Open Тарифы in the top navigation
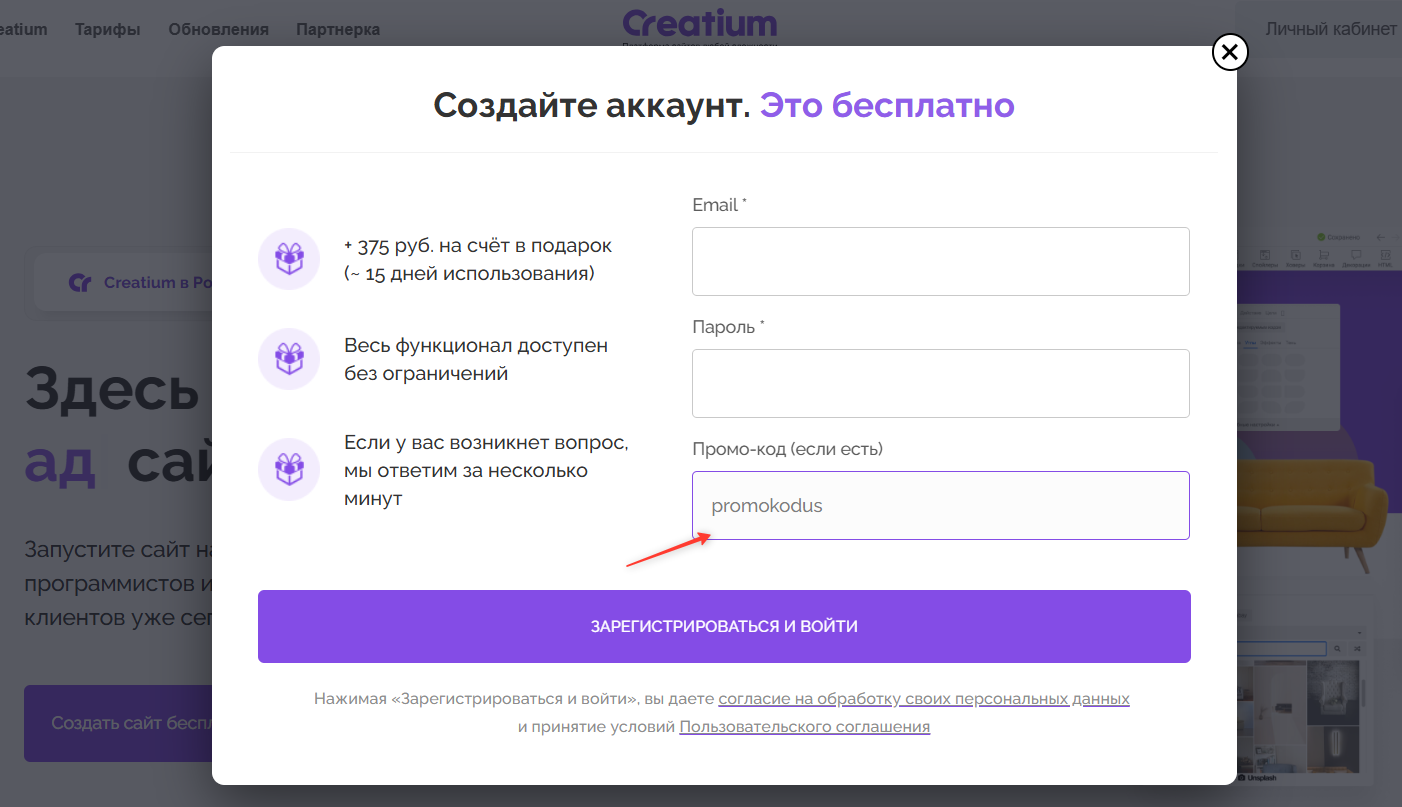The height and width of the screenshot is (807, 1402). point(107,29)
